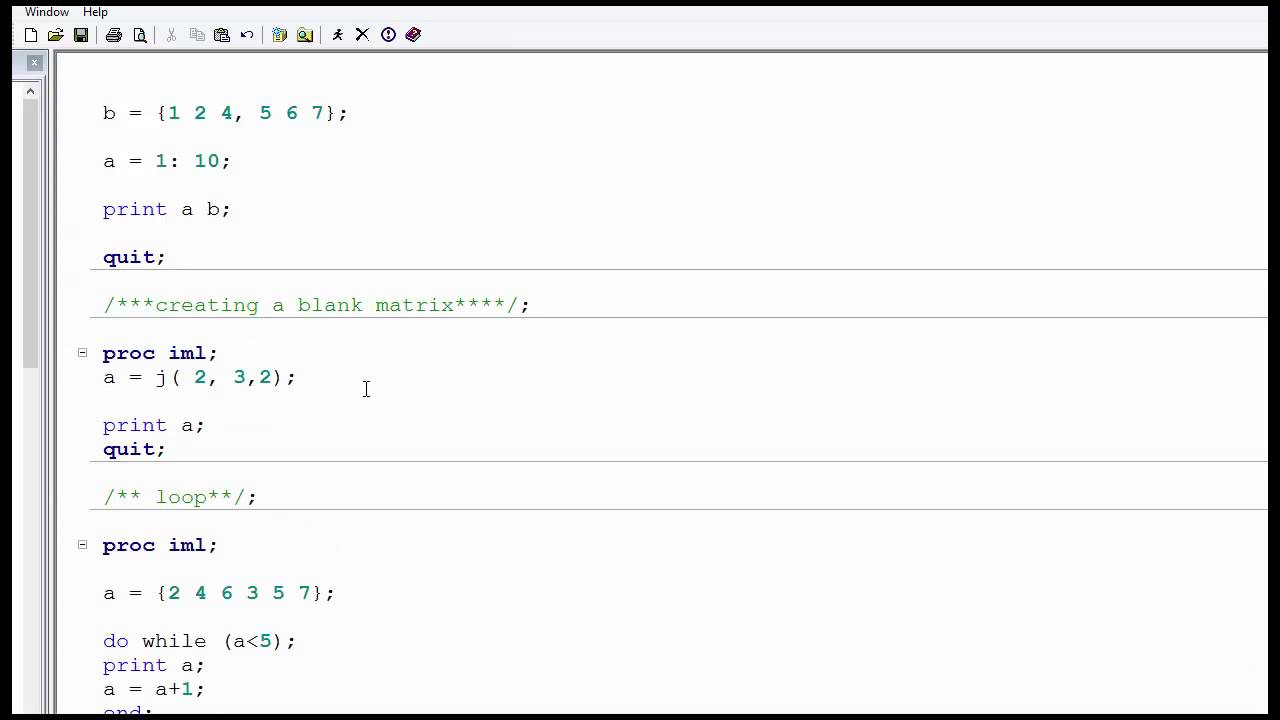The image size is (1280, 720).
Task: Click the 'do while (a<5);' line
Action: [199, 641]
